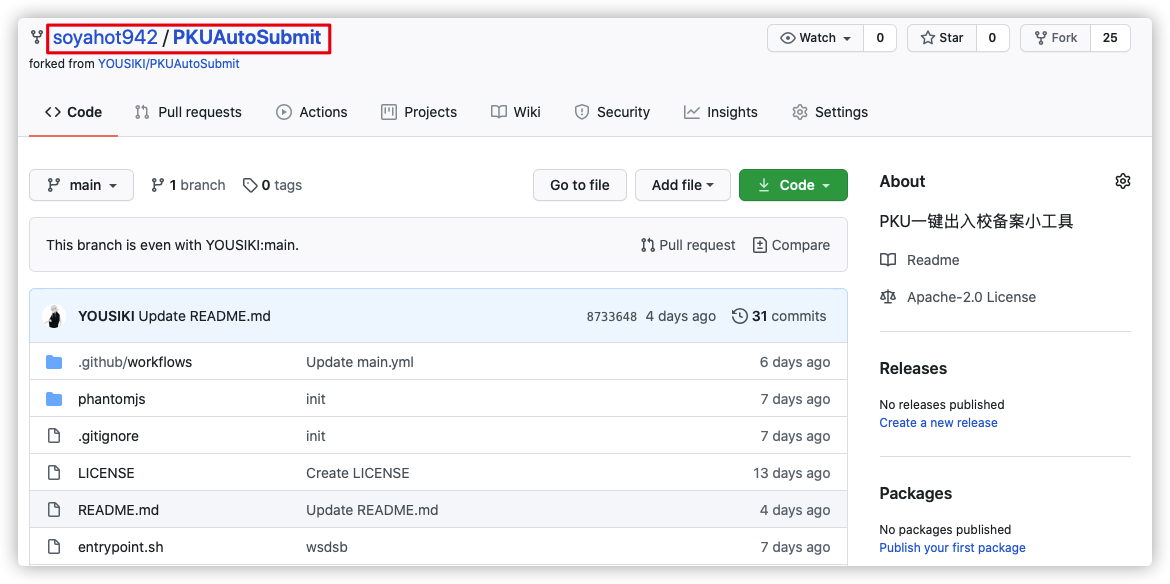Click the YOUSIKI committer avatar
The width and height of the screenshot is (1170, 584).
pyautogui.click(x=54, y=316)
